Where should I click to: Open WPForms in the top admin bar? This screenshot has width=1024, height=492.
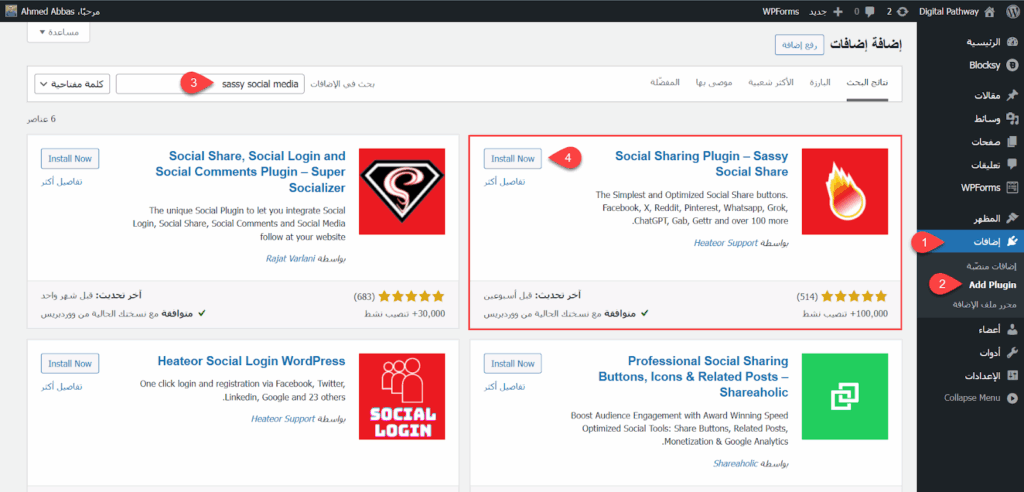coord(780,11)
